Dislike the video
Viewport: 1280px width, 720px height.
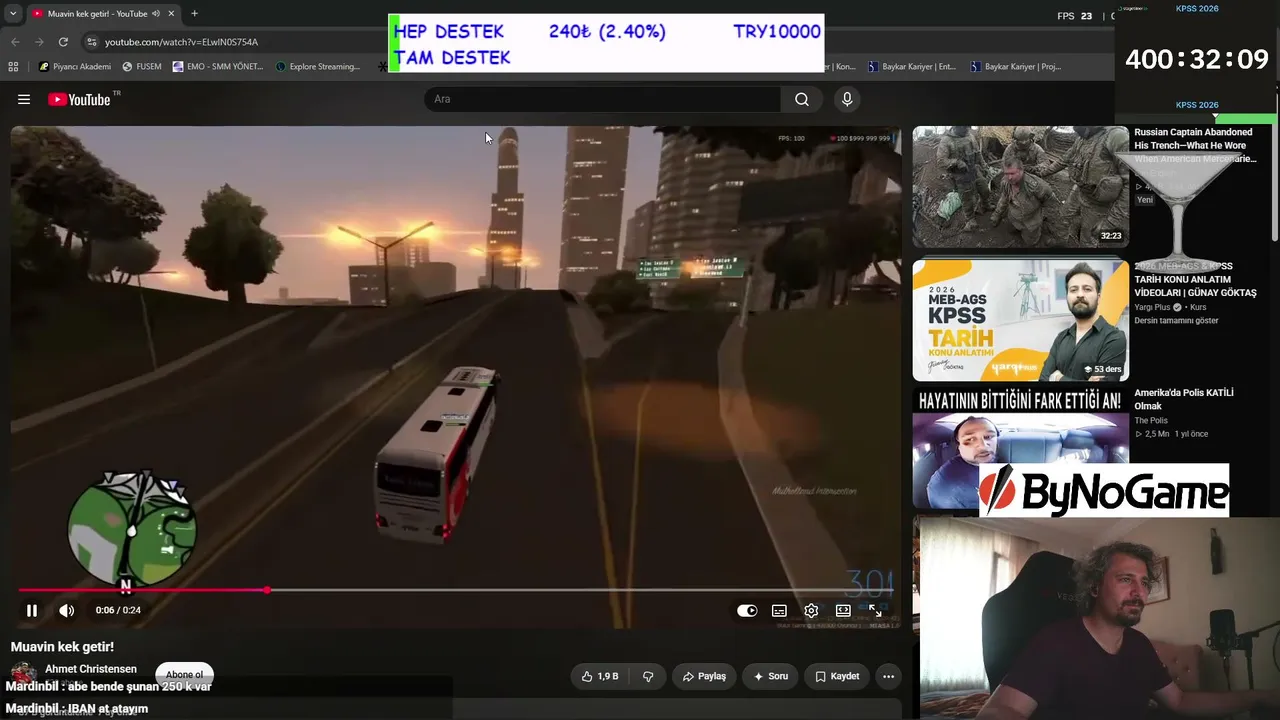point(648,676)
